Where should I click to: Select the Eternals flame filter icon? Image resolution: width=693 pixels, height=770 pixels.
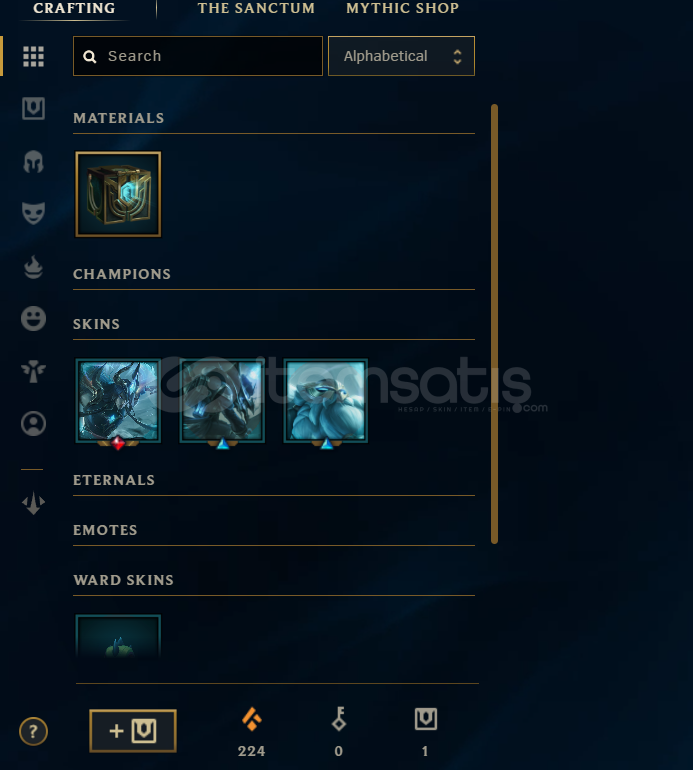(x=33, y=267)
